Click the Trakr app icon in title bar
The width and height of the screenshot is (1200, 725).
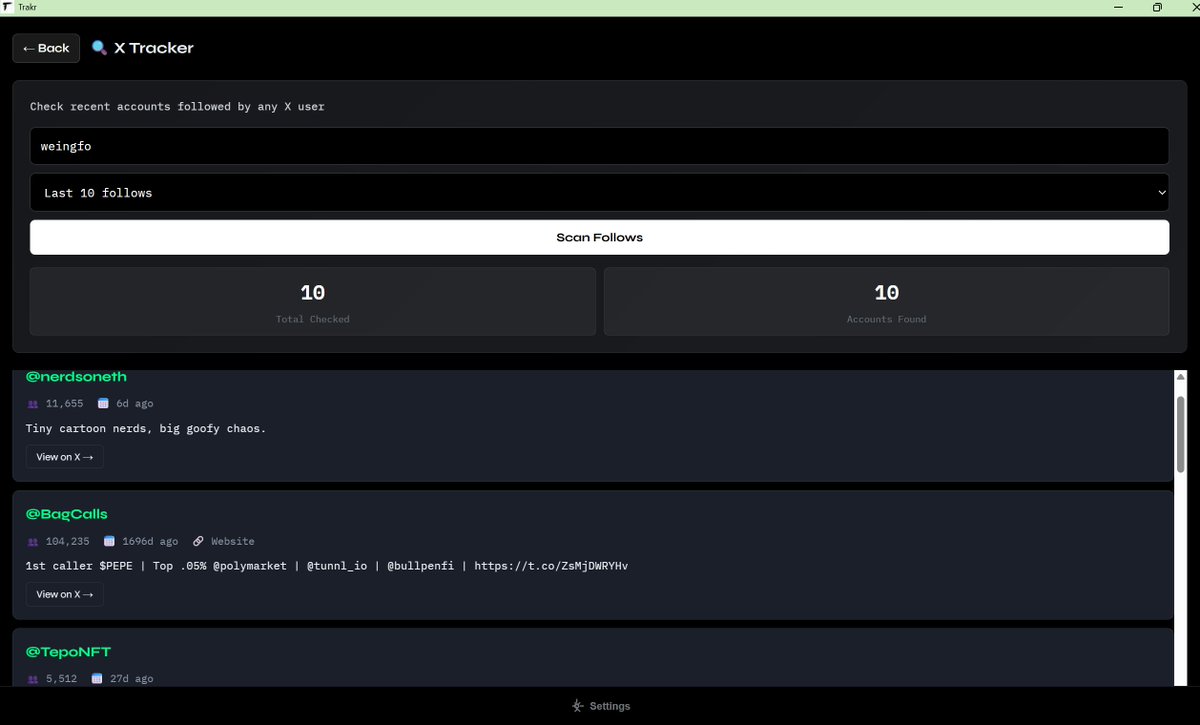[x=7, y=7]
